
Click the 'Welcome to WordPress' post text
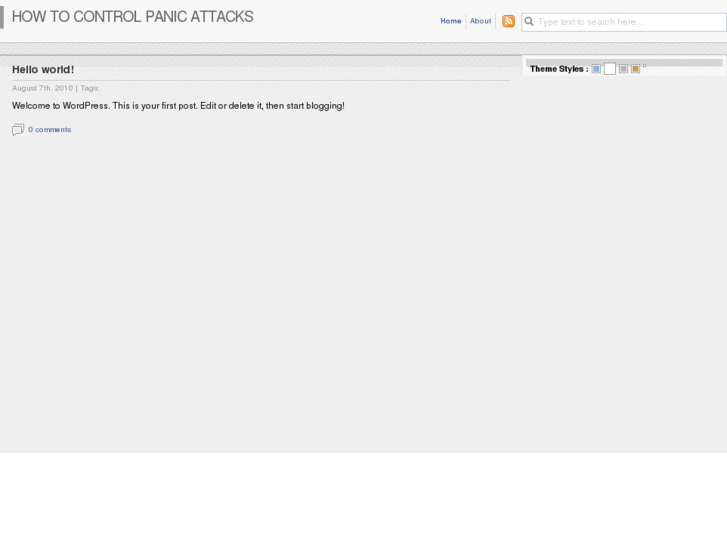click(178, 106)
